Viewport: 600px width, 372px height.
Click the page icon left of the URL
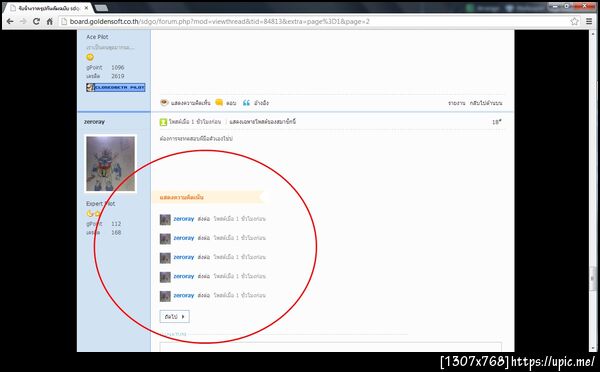pos(64,21)
